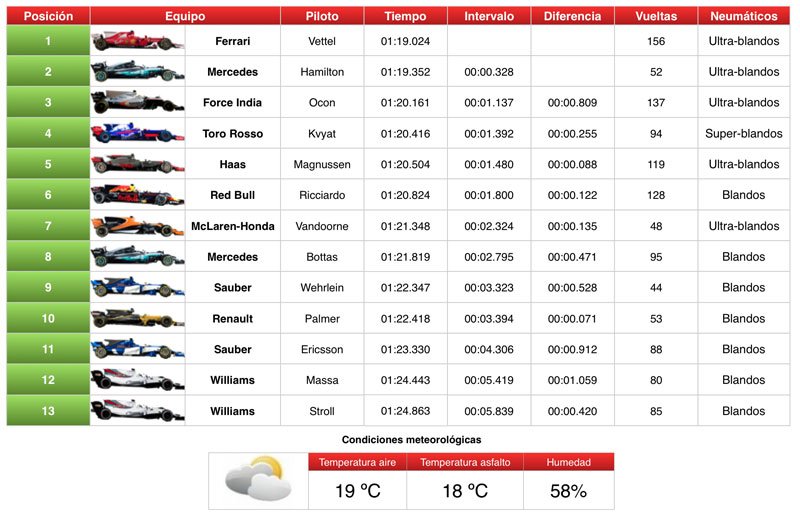Click the Haas team name
Image resolution: width=800 pixels, height=515 pixels.
pos(233,164)
